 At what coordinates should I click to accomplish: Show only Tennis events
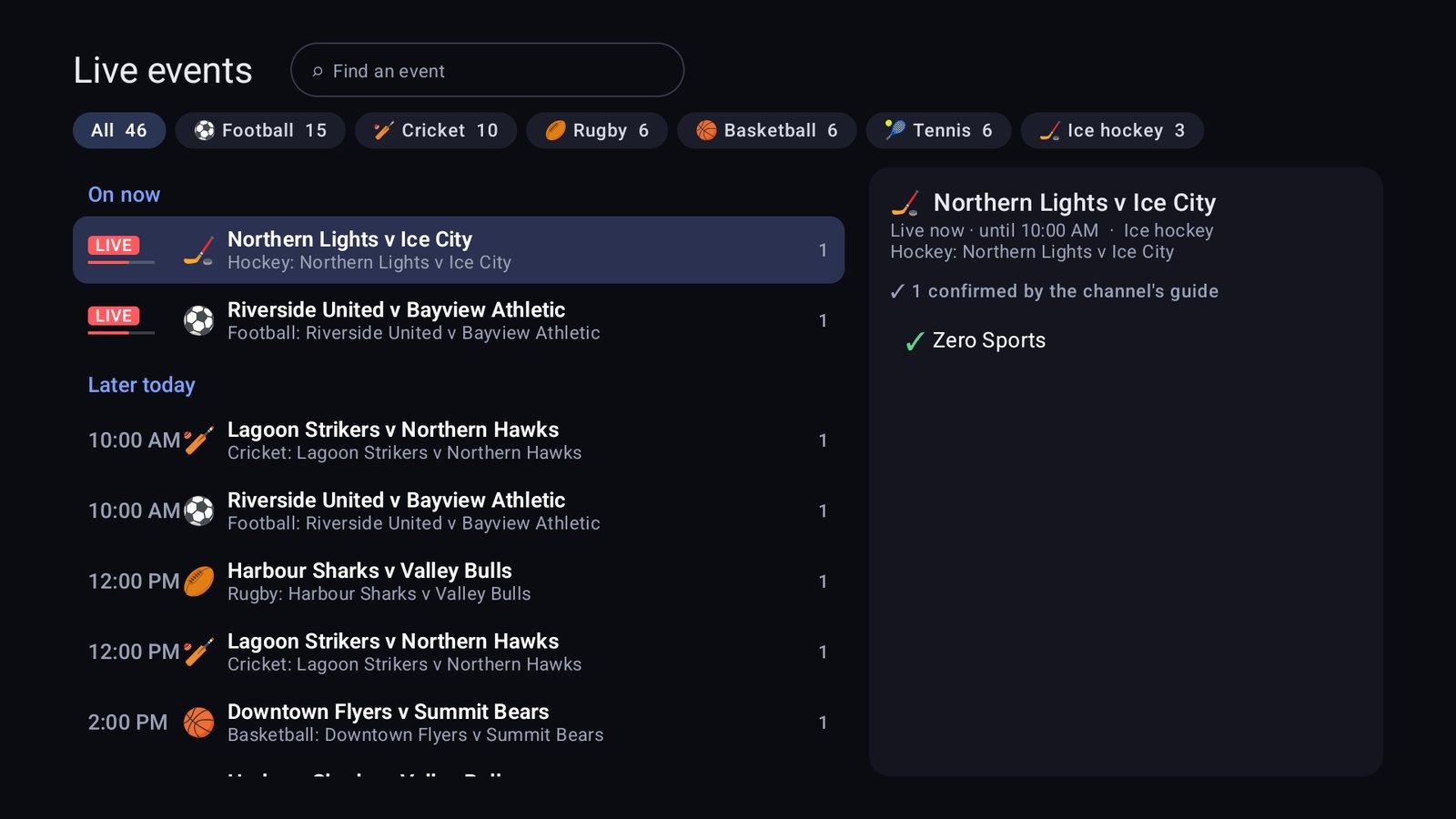point(938,130)
